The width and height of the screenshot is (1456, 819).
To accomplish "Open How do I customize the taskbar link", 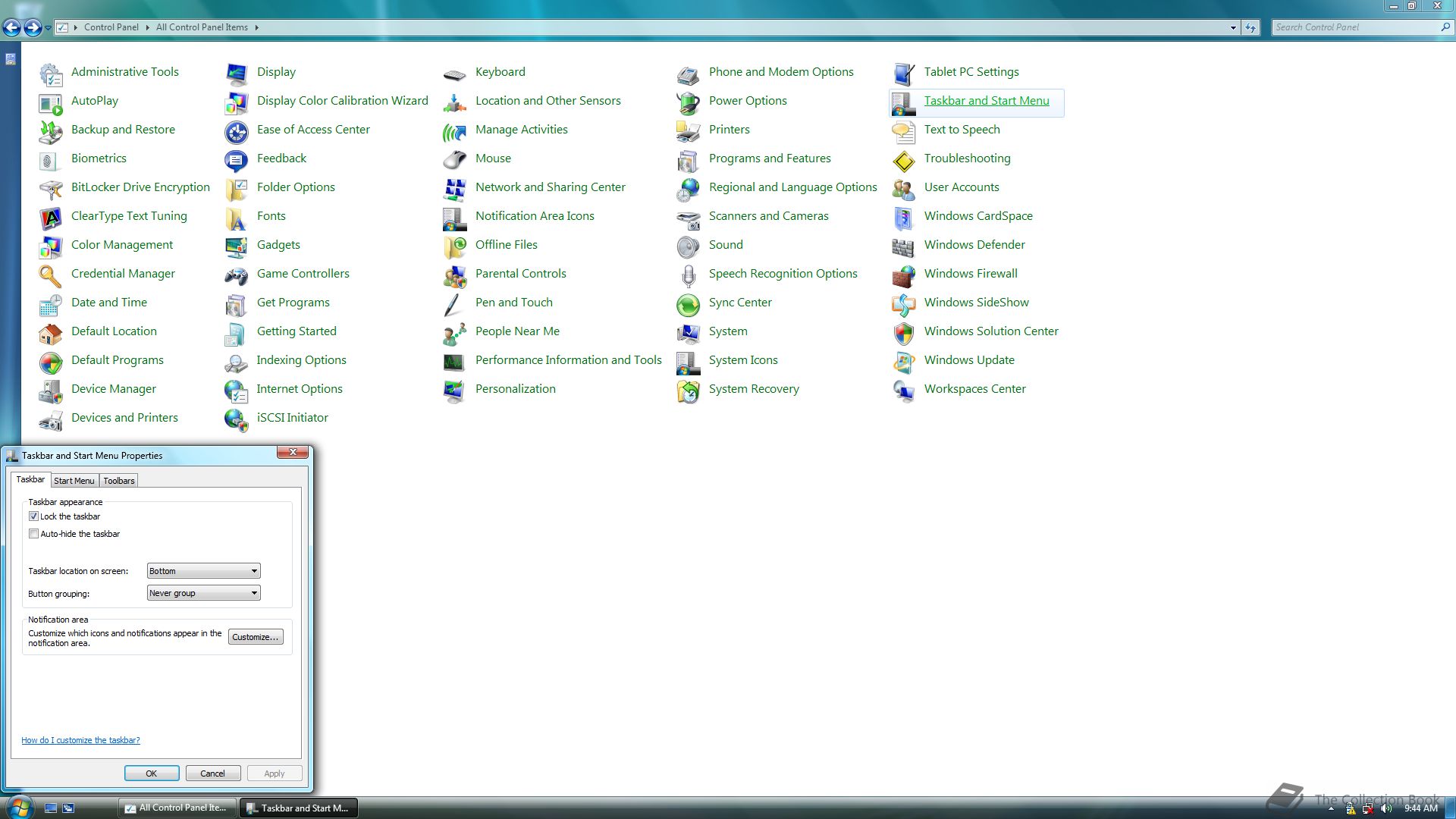I will click(80, 740).
